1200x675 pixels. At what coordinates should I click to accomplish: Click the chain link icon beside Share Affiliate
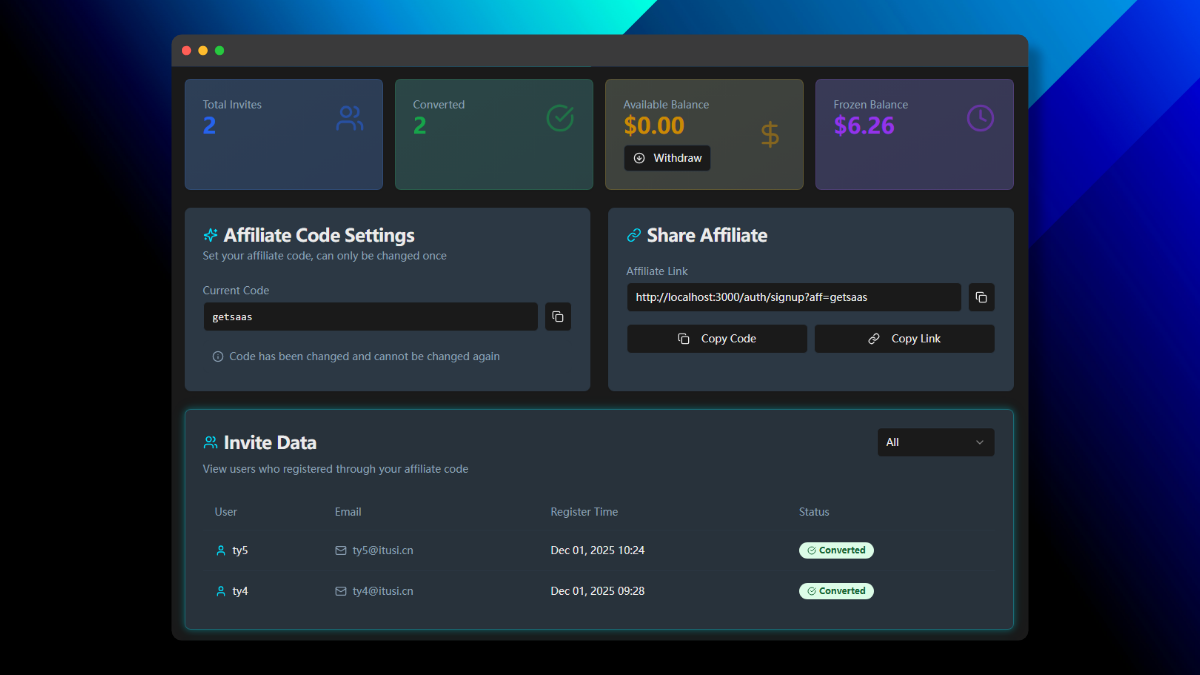point(633,235)
